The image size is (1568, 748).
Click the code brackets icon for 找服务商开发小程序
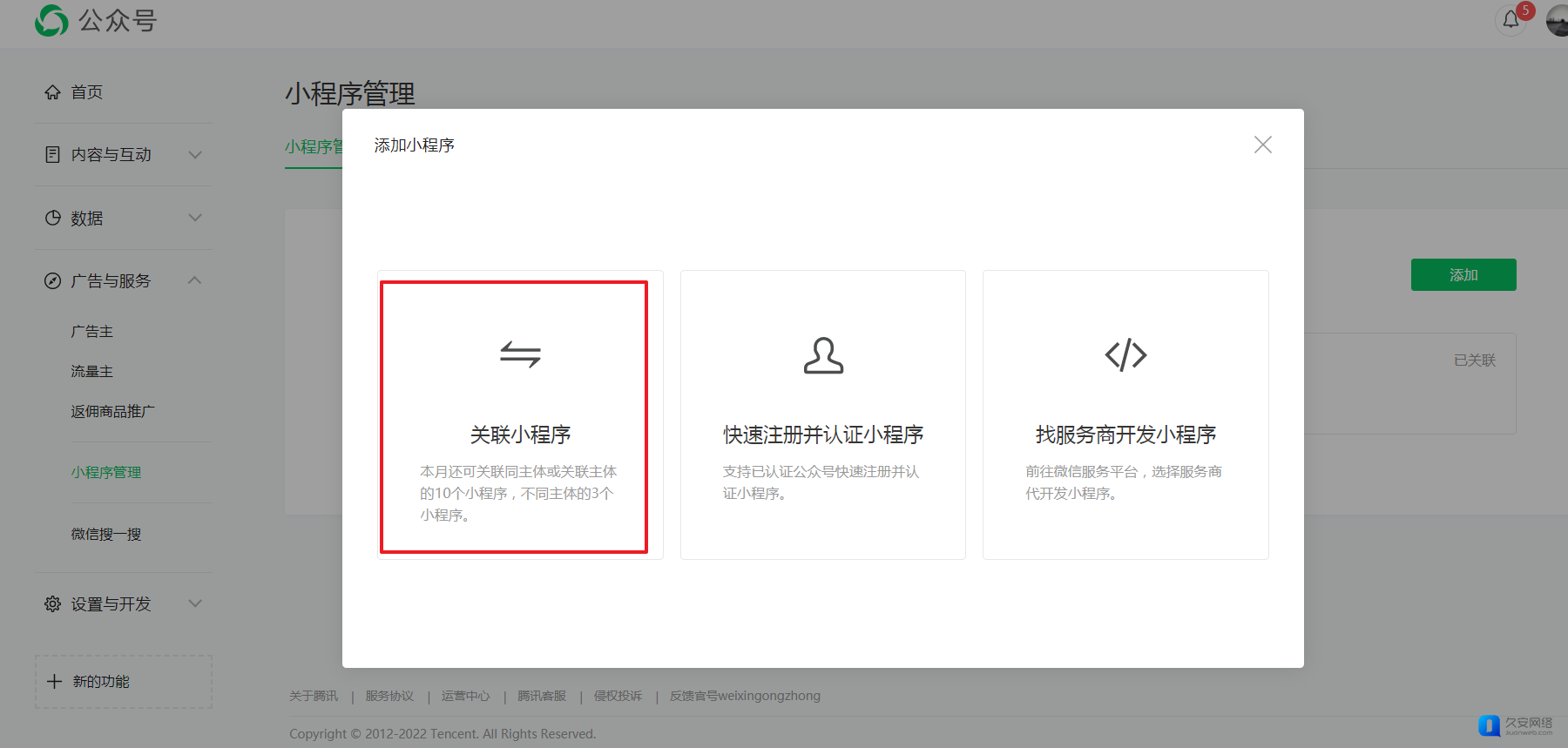pyautogui.click(x=1125, y=354)
